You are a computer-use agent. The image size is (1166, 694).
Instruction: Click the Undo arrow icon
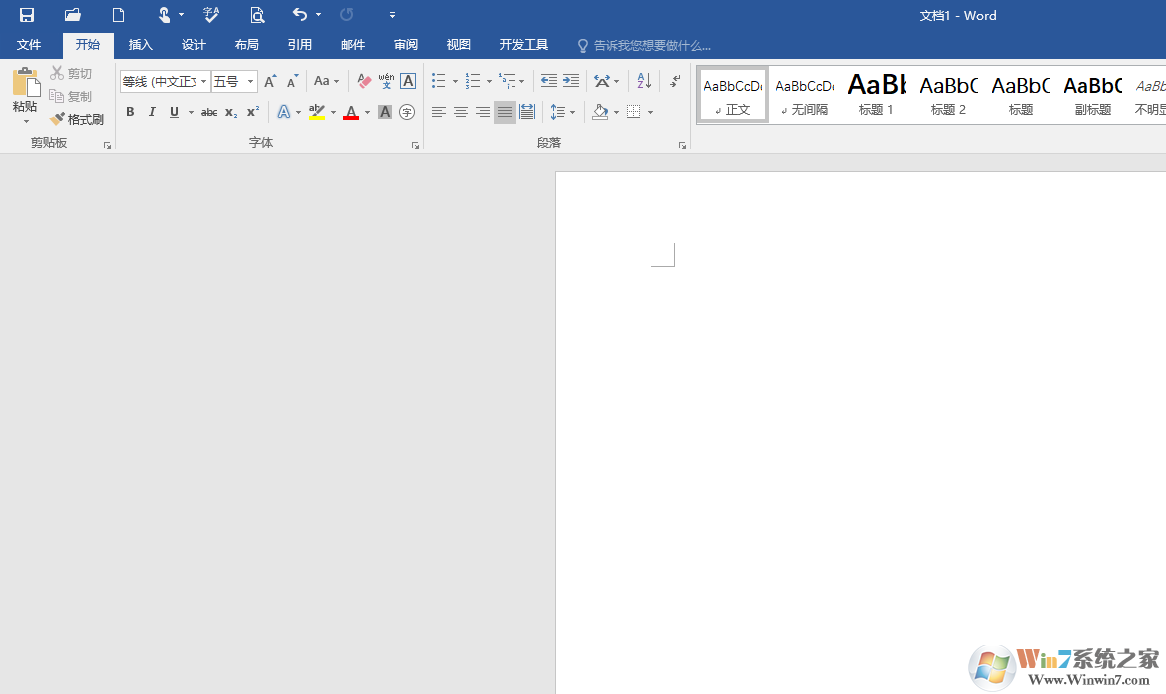click(x=300, y=15)
